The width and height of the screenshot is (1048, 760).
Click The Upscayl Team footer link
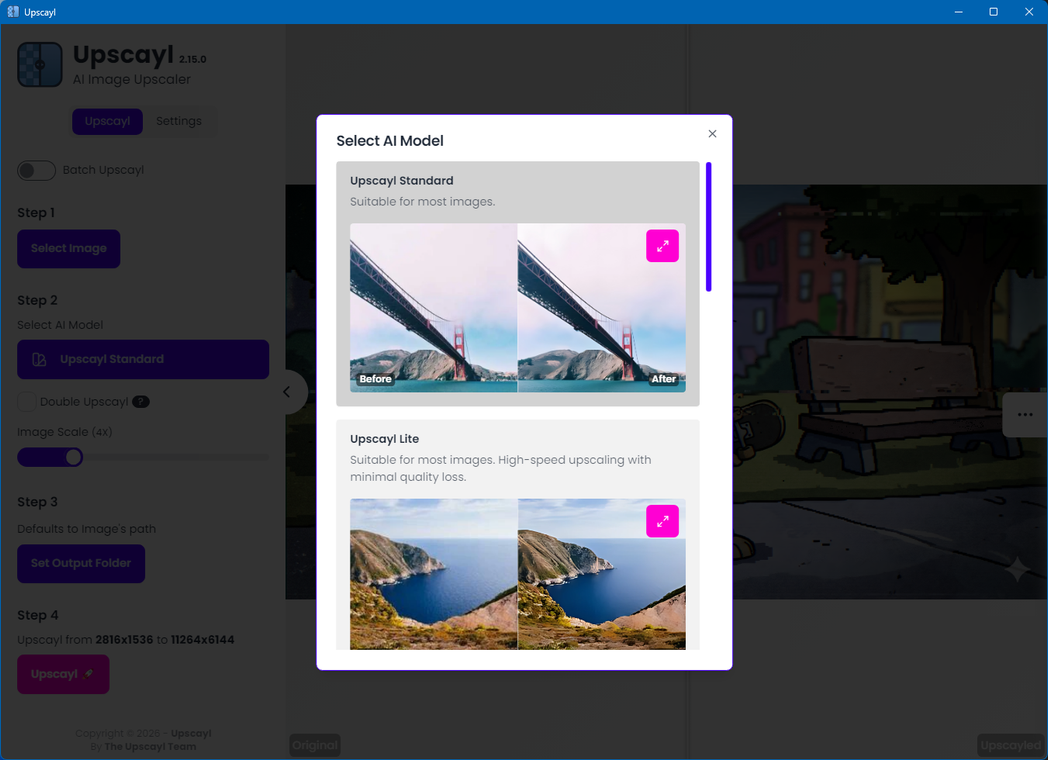point(150,747)
